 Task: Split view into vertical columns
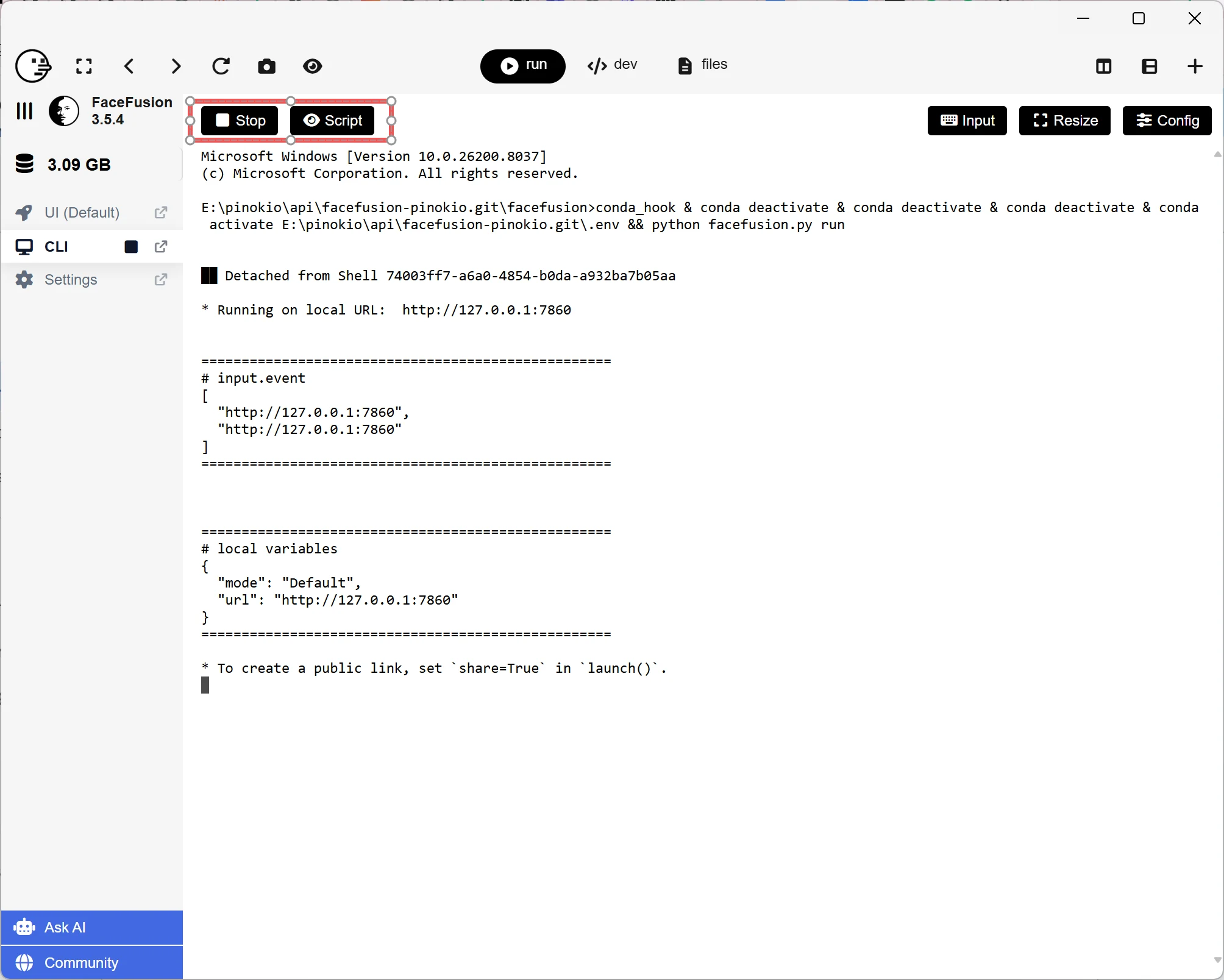(1104, 66)
